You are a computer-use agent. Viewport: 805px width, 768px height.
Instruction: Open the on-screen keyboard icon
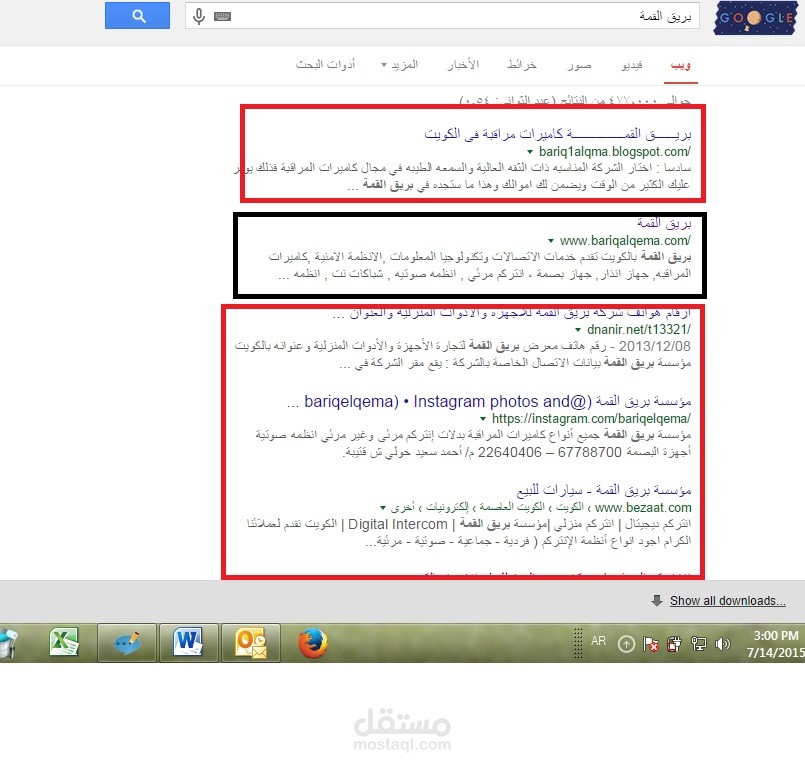point(222,16)
